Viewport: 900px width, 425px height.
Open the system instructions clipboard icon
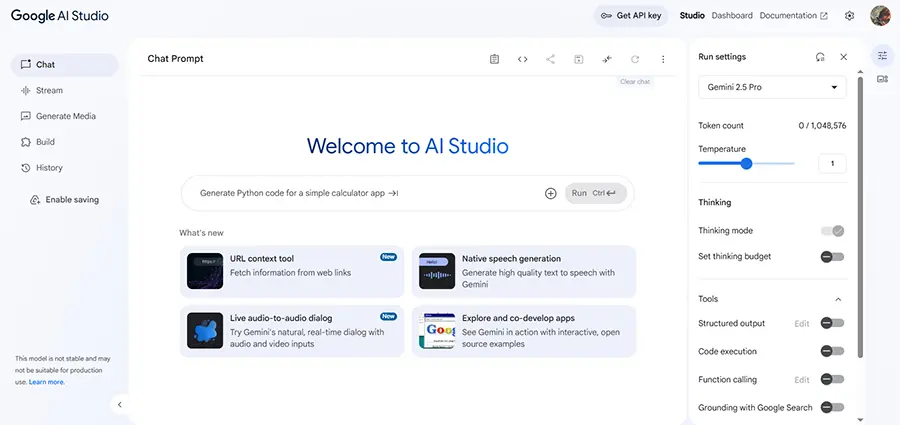[494, 59]
